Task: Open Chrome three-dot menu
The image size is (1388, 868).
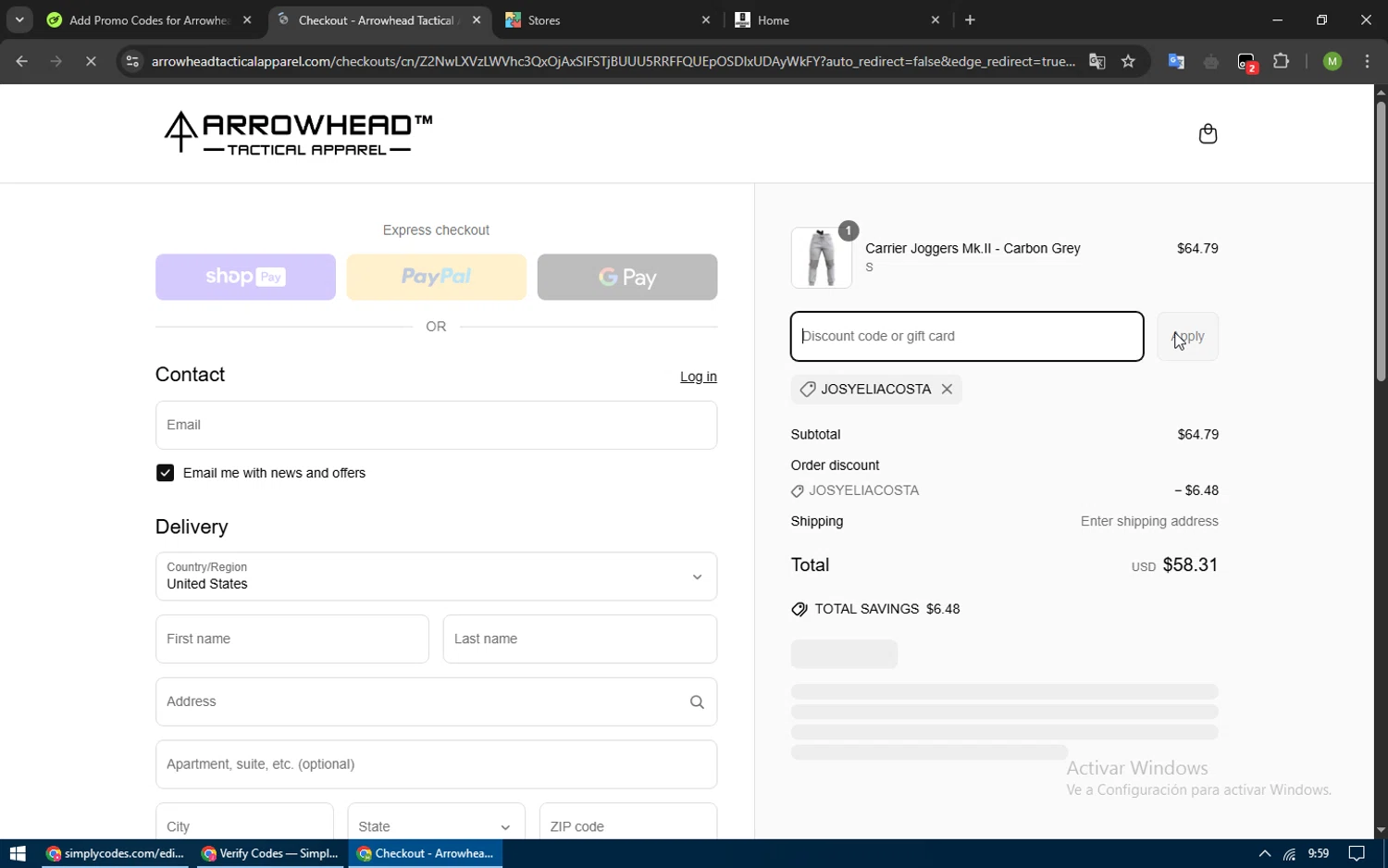Action: click(x=1368, y=62)
